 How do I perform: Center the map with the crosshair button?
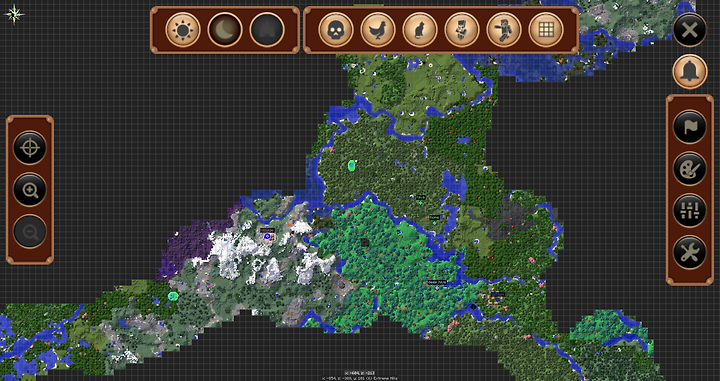30,148
